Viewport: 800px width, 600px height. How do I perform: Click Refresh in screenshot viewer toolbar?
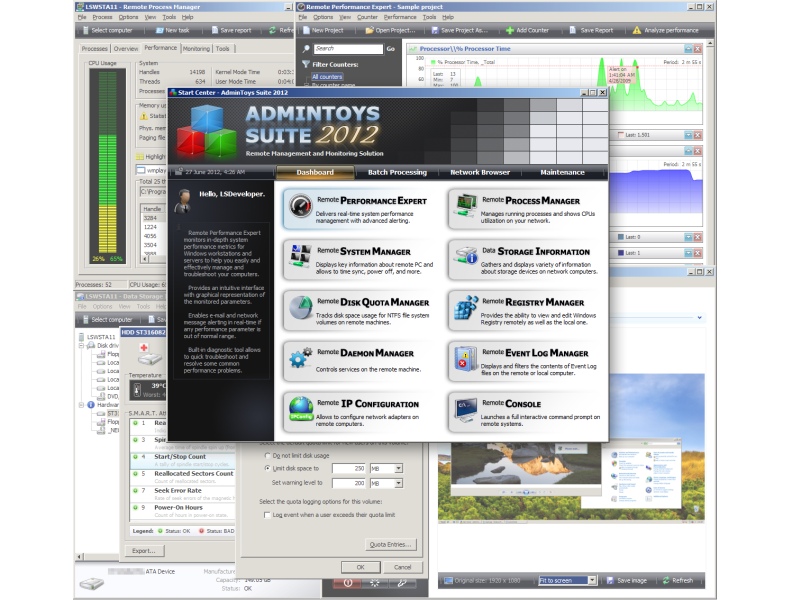[x=678, y=581]
